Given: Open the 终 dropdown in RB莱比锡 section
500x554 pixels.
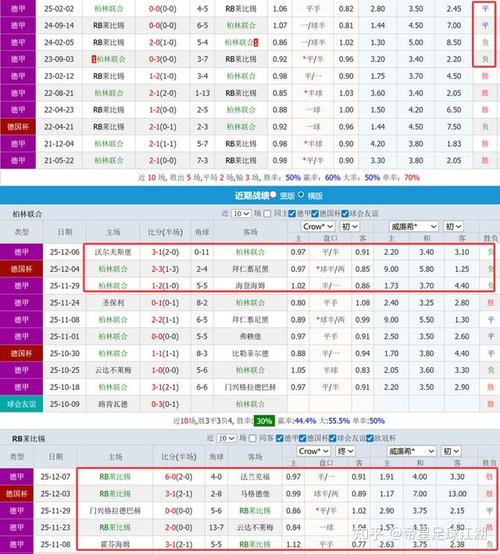Looking at the screenshot, I should tap(345, 451).
